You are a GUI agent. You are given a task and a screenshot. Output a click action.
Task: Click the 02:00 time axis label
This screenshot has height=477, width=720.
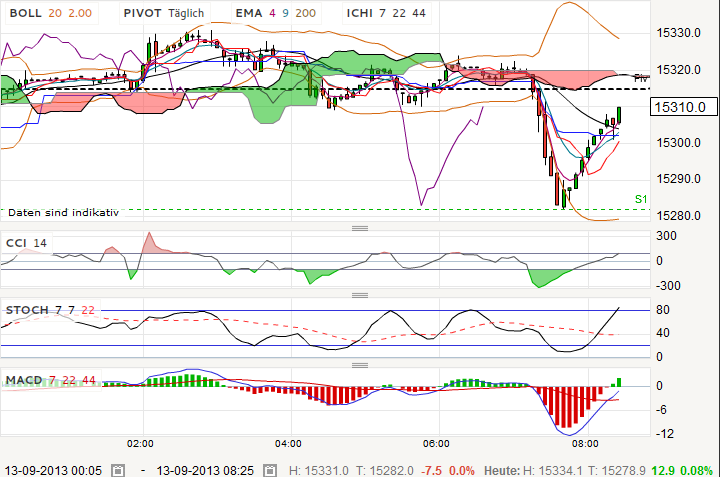coord(140,443)
